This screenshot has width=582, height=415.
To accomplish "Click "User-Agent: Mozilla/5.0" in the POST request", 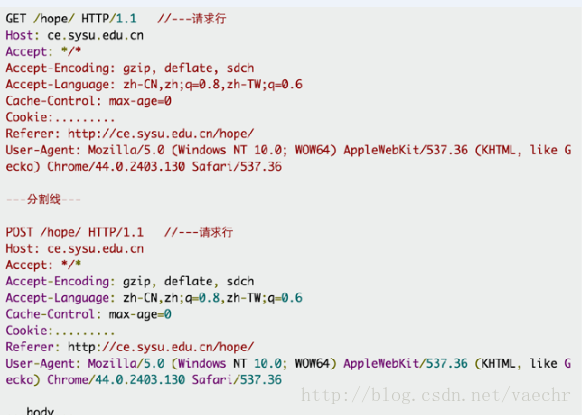I will (x=85, y=363).
